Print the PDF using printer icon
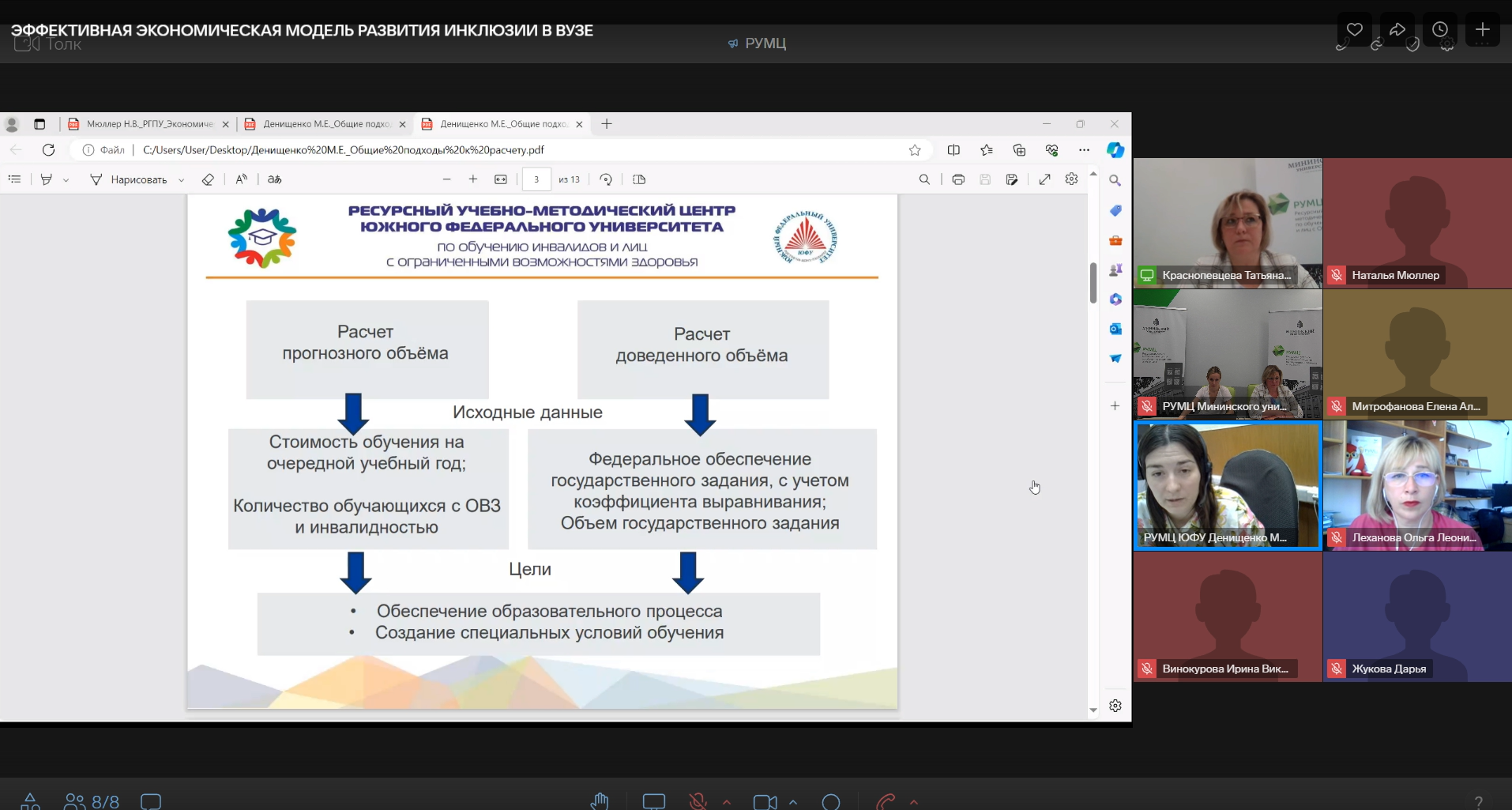This screenshot has width=1512, height=810. [958, 179]
